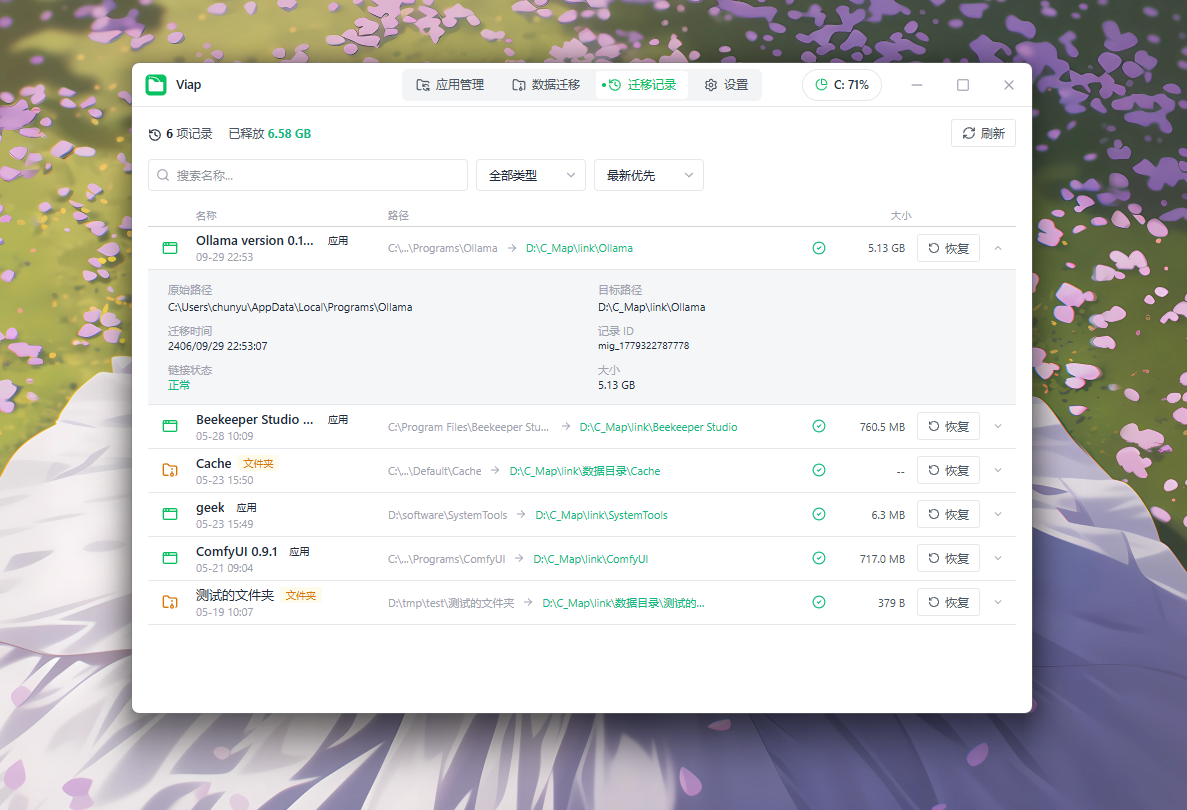Click the 名称 column header

point(206,216)
